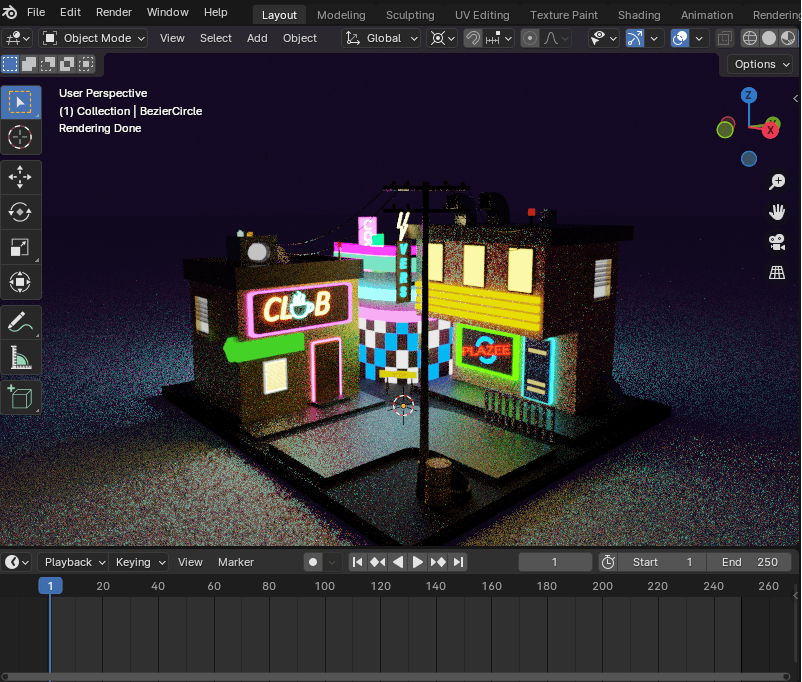The image size is (802, 682).
Task: Switch to the Sculpting workspace tab
Action: tap(410, 15)
